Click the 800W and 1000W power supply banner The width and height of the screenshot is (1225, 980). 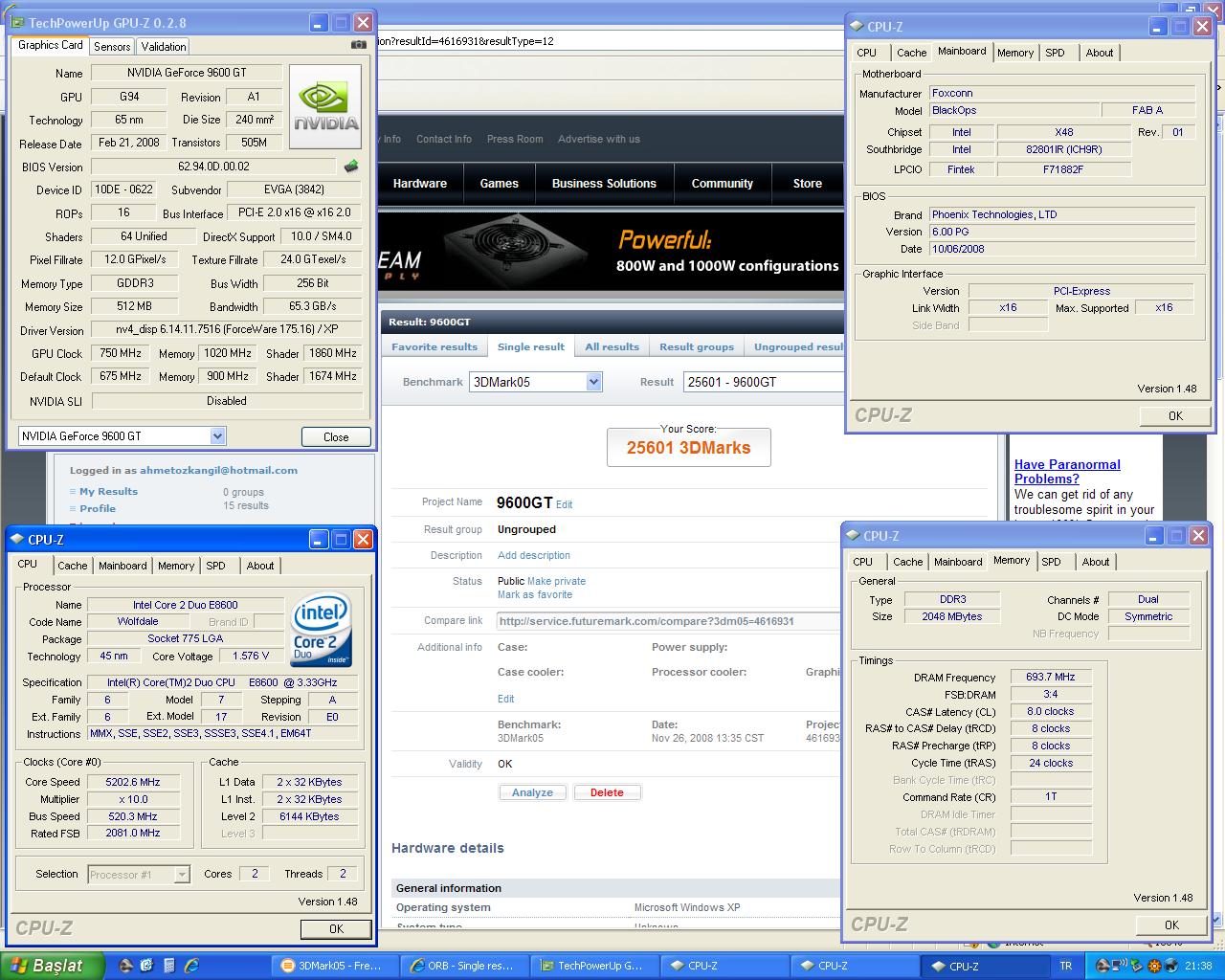point(611,251)
